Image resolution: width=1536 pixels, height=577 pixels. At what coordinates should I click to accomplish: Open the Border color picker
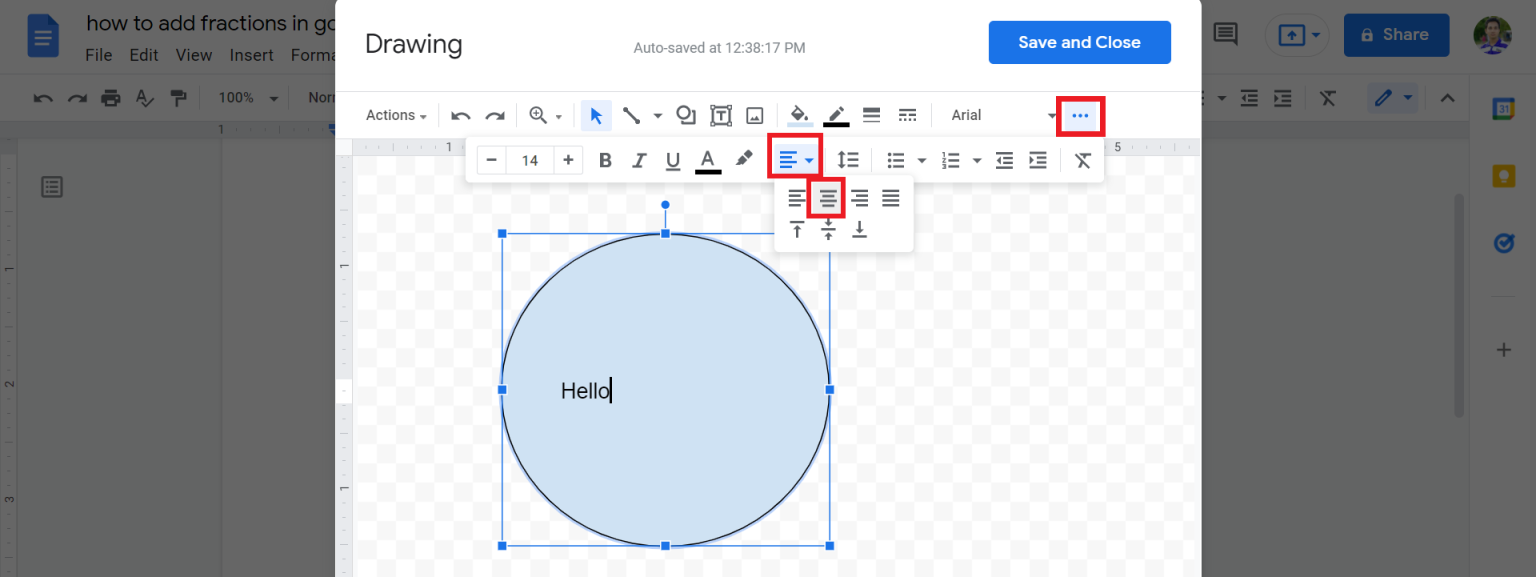(836, 115)
